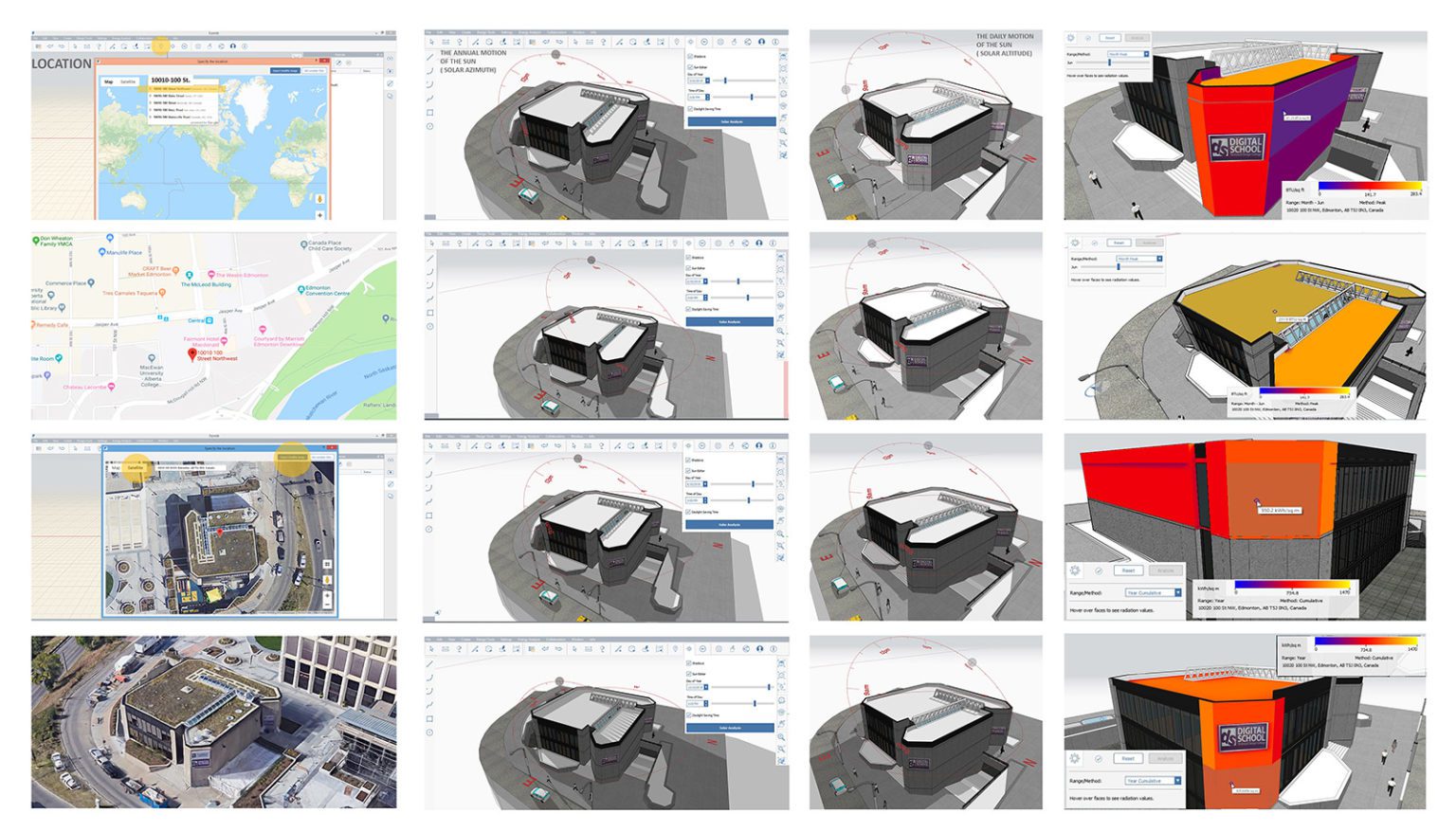
Task: Select the magnifier Zoom tool icon
Action: point(784,132)
